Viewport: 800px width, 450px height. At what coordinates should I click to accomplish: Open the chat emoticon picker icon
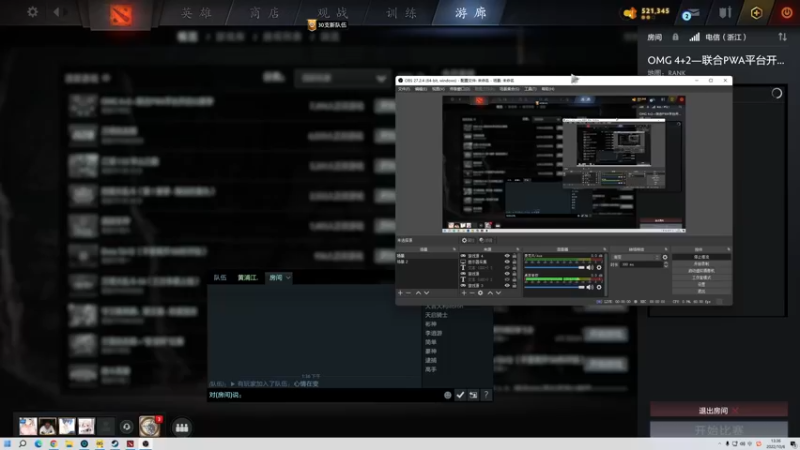tap(447, 395)
